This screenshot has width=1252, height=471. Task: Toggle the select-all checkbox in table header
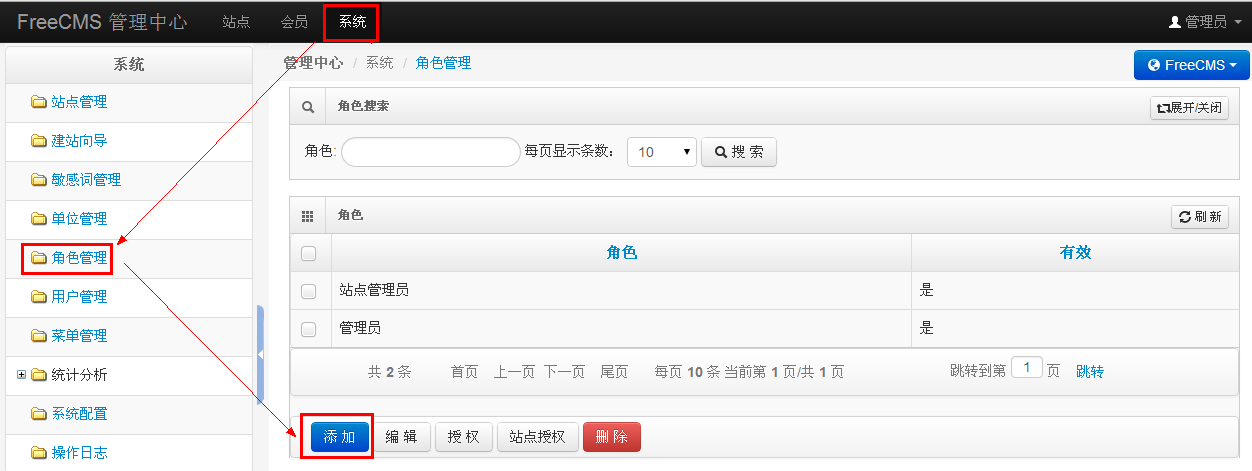(x=308, y=253)
